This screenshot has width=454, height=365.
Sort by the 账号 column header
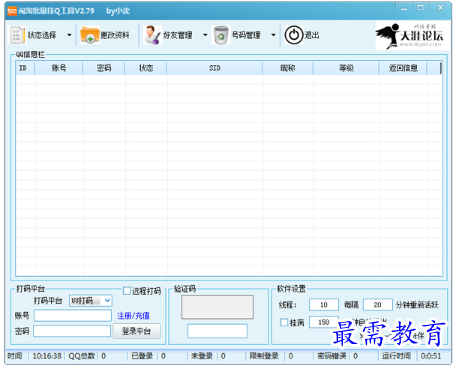59,68
